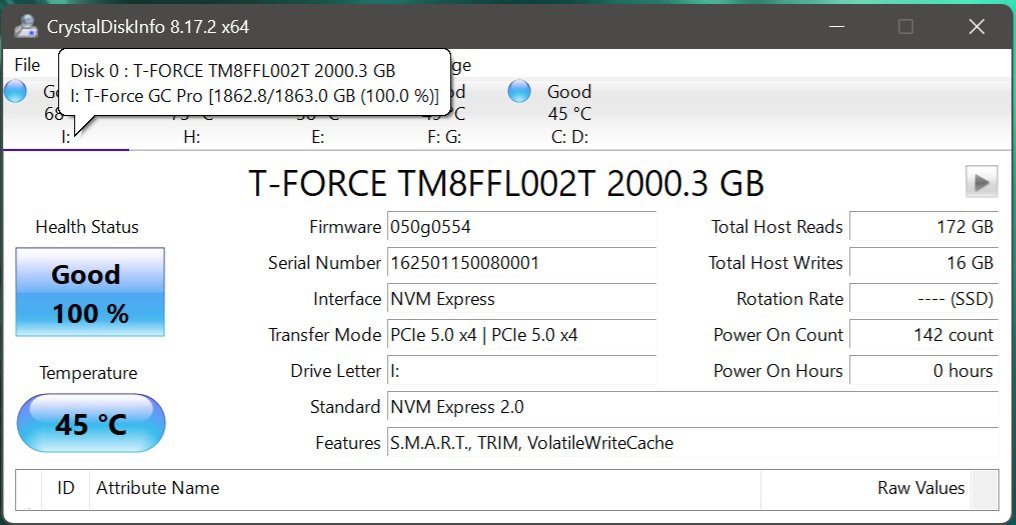Screen dimensions: 1016x525
Task: Click the Power On Count value 142 count
Action: coord(924,335)
